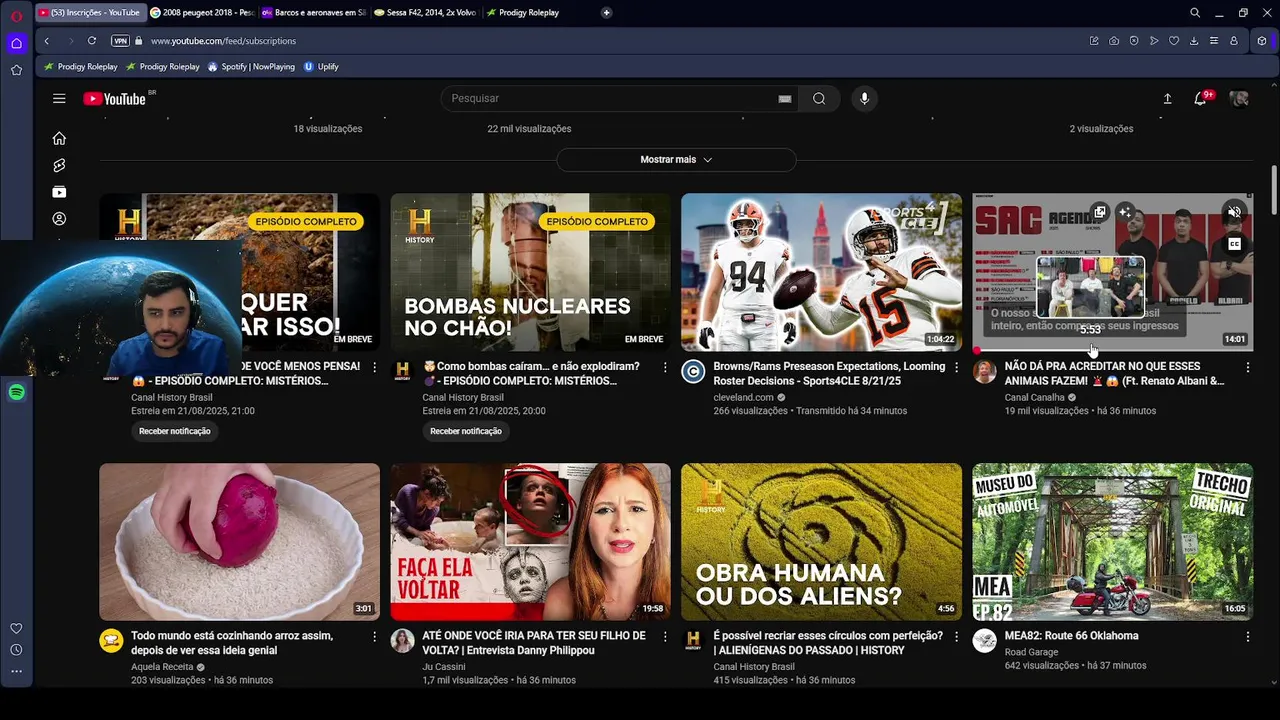
Task: Open a new browser tab with plus button
Action: coord(606,13)
